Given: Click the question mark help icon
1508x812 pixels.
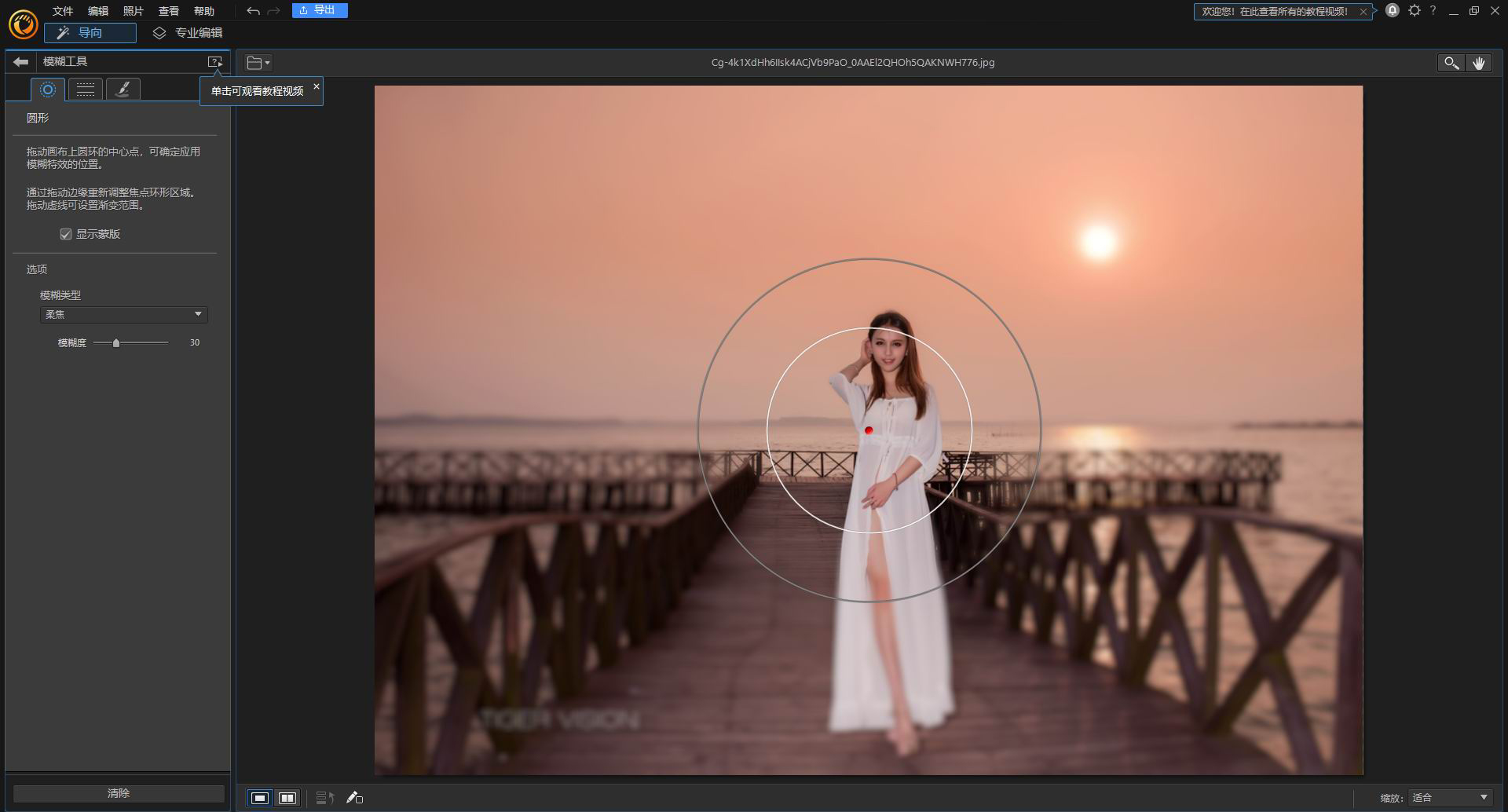Looking at the screenshot, I should pyautogui.click(x=1433, y=10).
